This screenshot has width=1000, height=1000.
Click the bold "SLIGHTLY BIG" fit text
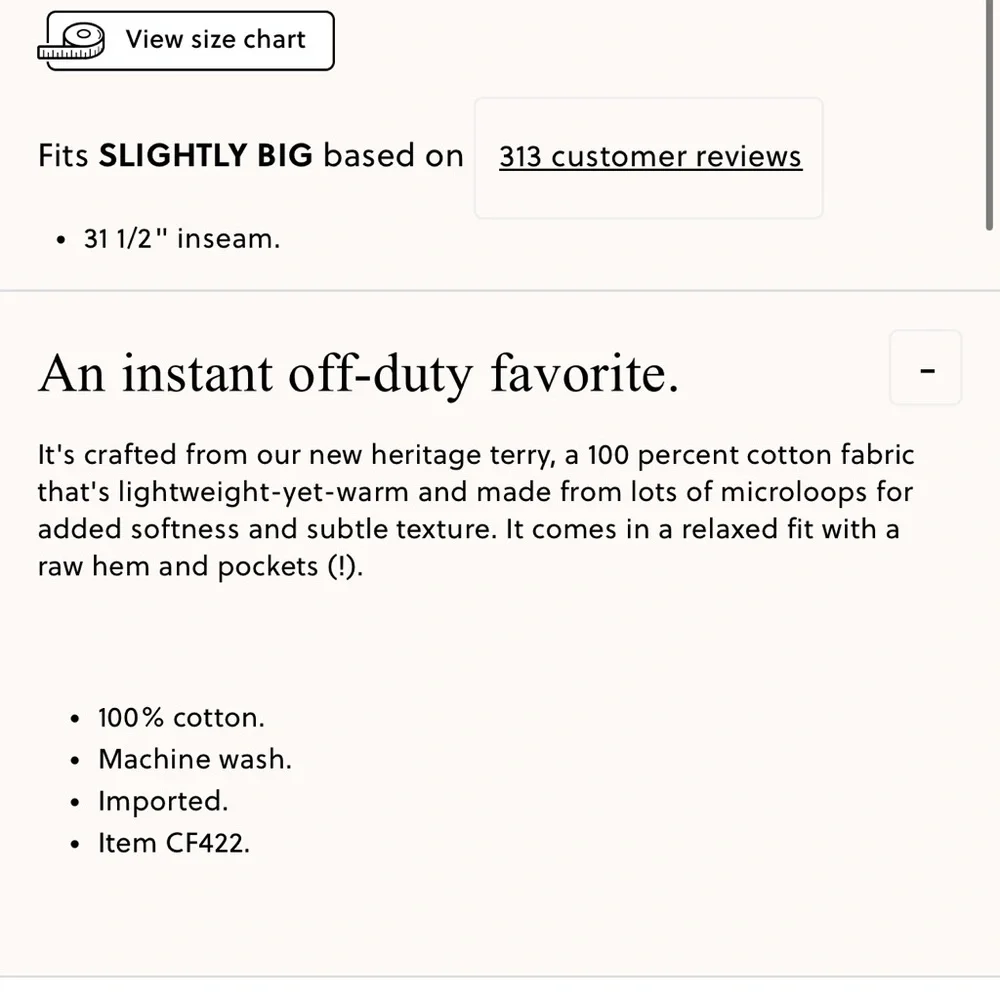206,156
